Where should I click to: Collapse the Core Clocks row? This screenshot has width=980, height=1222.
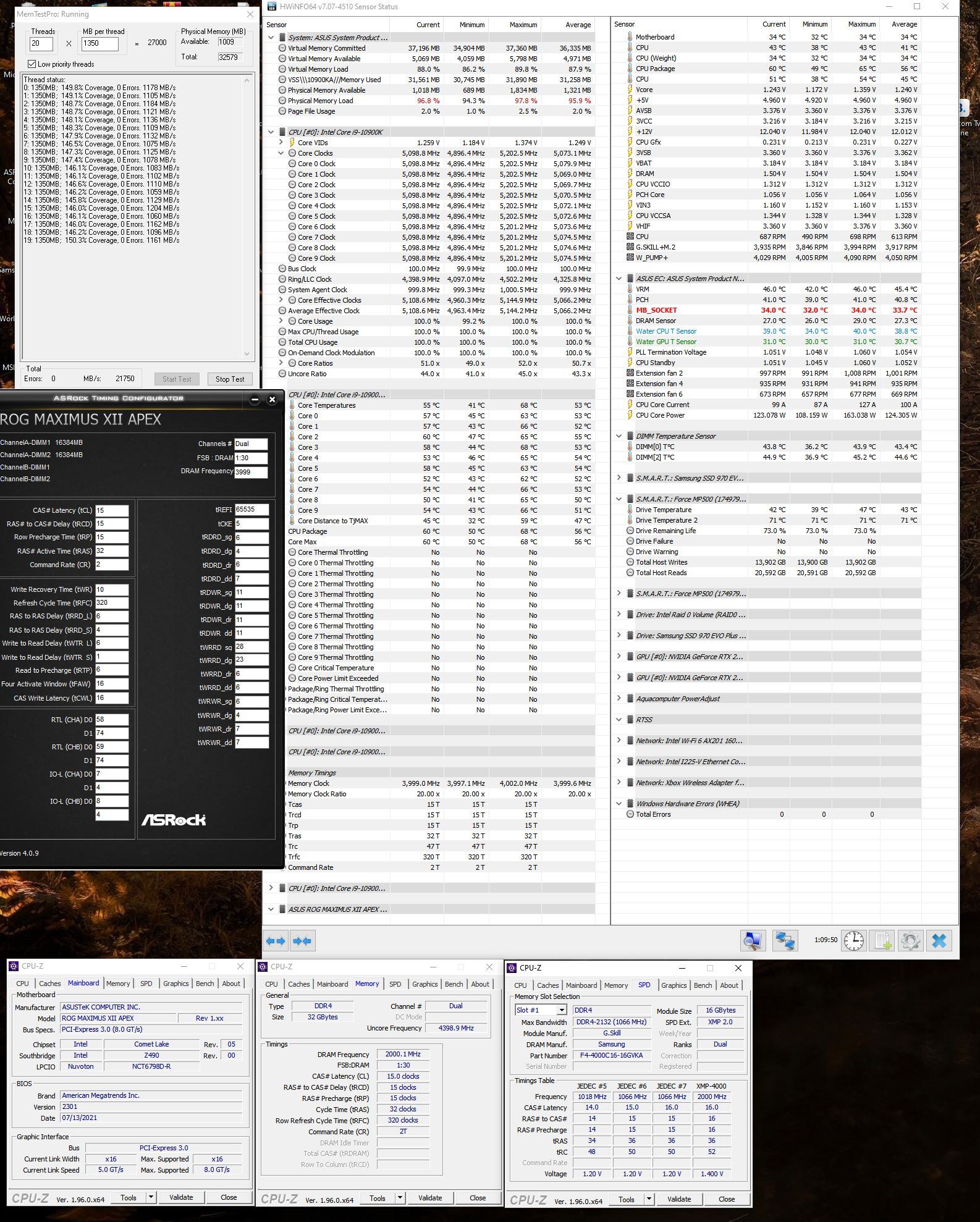tap(281, 153)
